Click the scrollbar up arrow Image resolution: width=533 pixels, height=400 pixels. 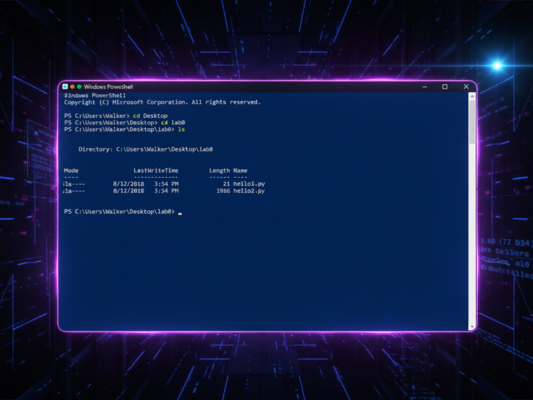click(x=472, y=97)
